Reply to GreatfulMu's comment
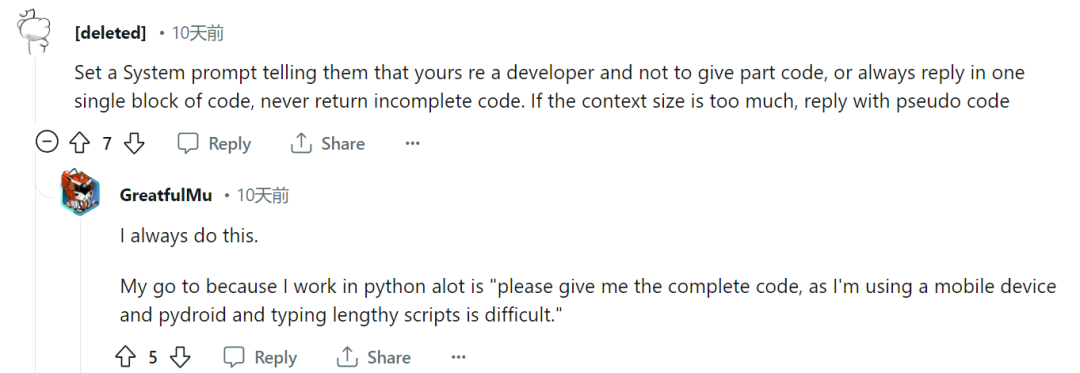Image resolution: width=1080 pixels, height=373 pixels. (x=260, y=357)
